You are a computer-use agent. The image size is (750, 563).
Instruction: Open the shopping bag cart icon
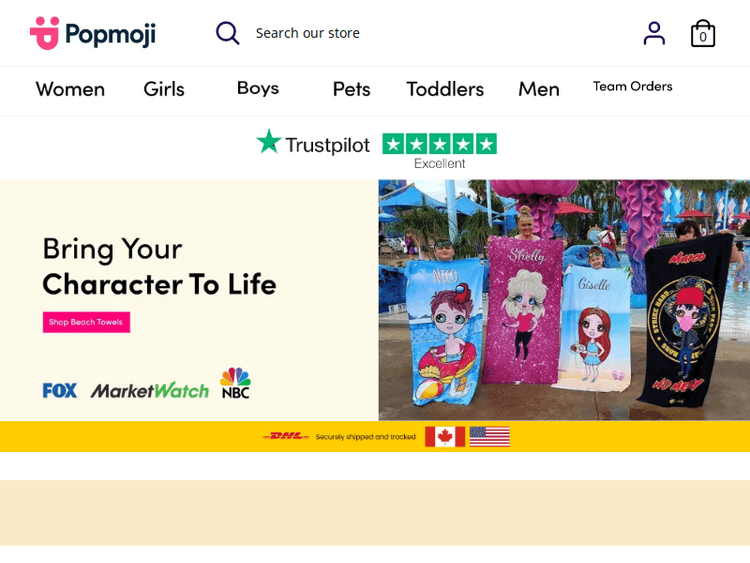click(703, 33)
